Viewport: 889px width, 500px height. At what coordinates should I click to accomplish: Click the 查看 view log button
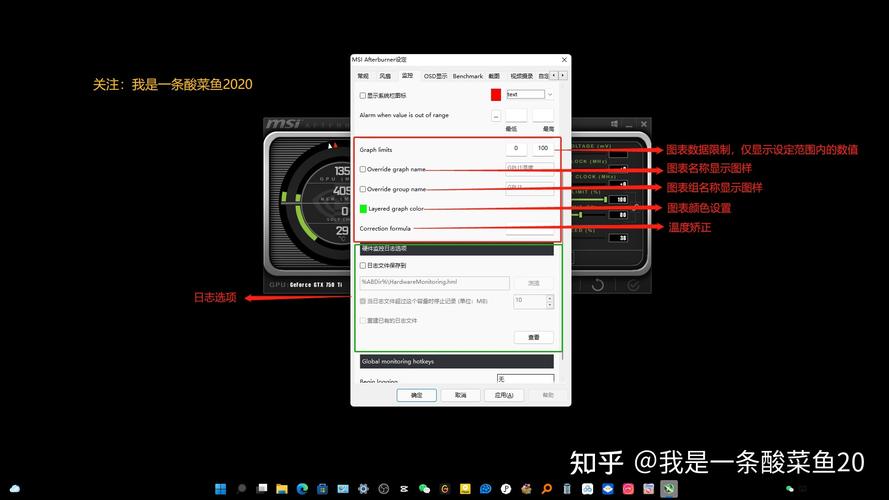click(534, 337)
